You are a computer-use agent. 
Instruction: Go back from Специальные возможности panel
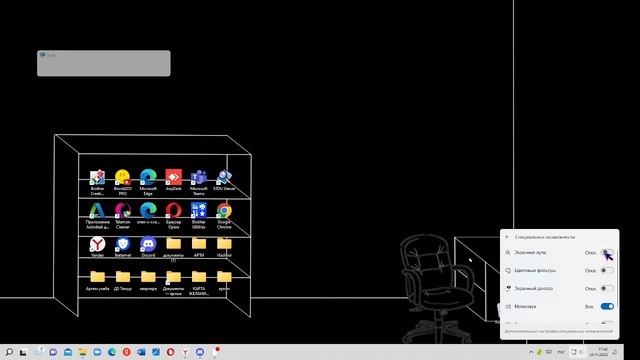point(507,237)
